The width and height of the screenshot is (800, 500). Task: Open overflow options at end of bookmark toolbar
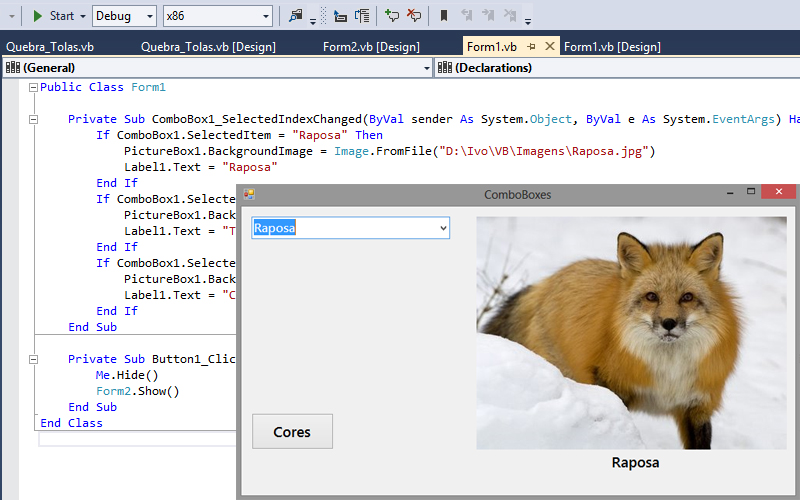click(x=528, y=21)
